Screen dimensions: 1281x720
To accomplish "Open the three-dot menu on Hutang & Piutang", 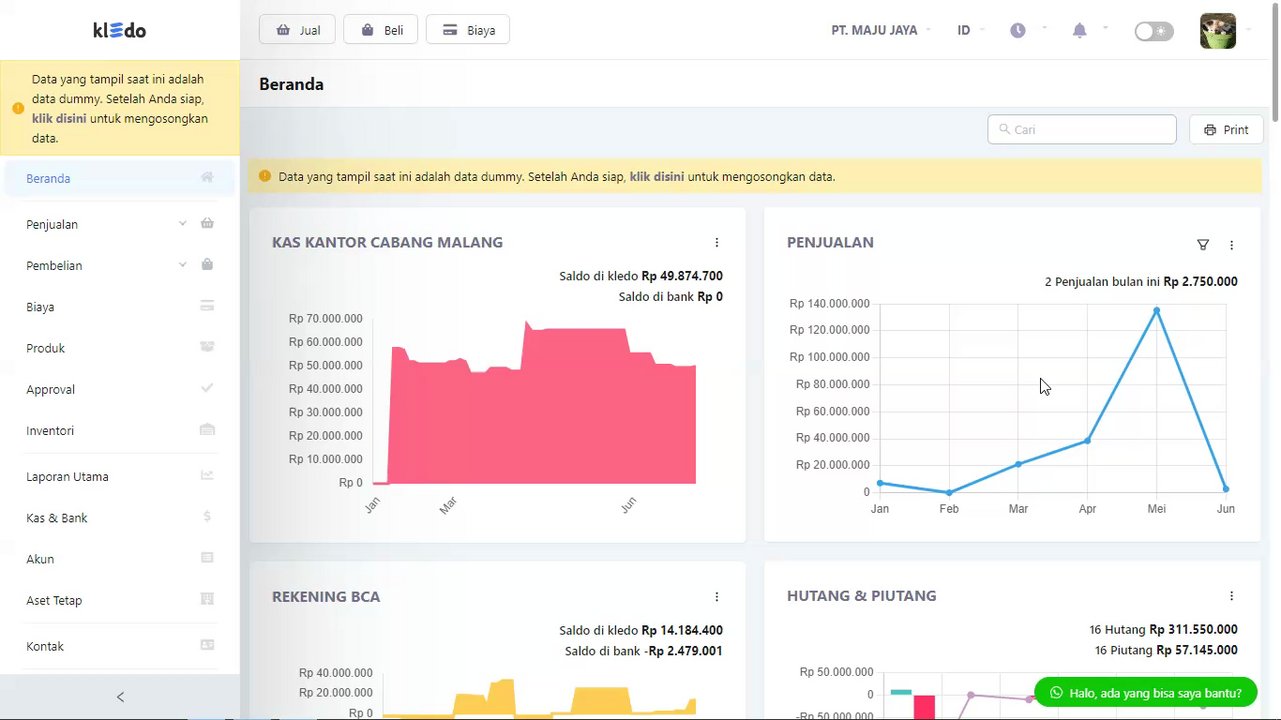I will coord(1231,596).
